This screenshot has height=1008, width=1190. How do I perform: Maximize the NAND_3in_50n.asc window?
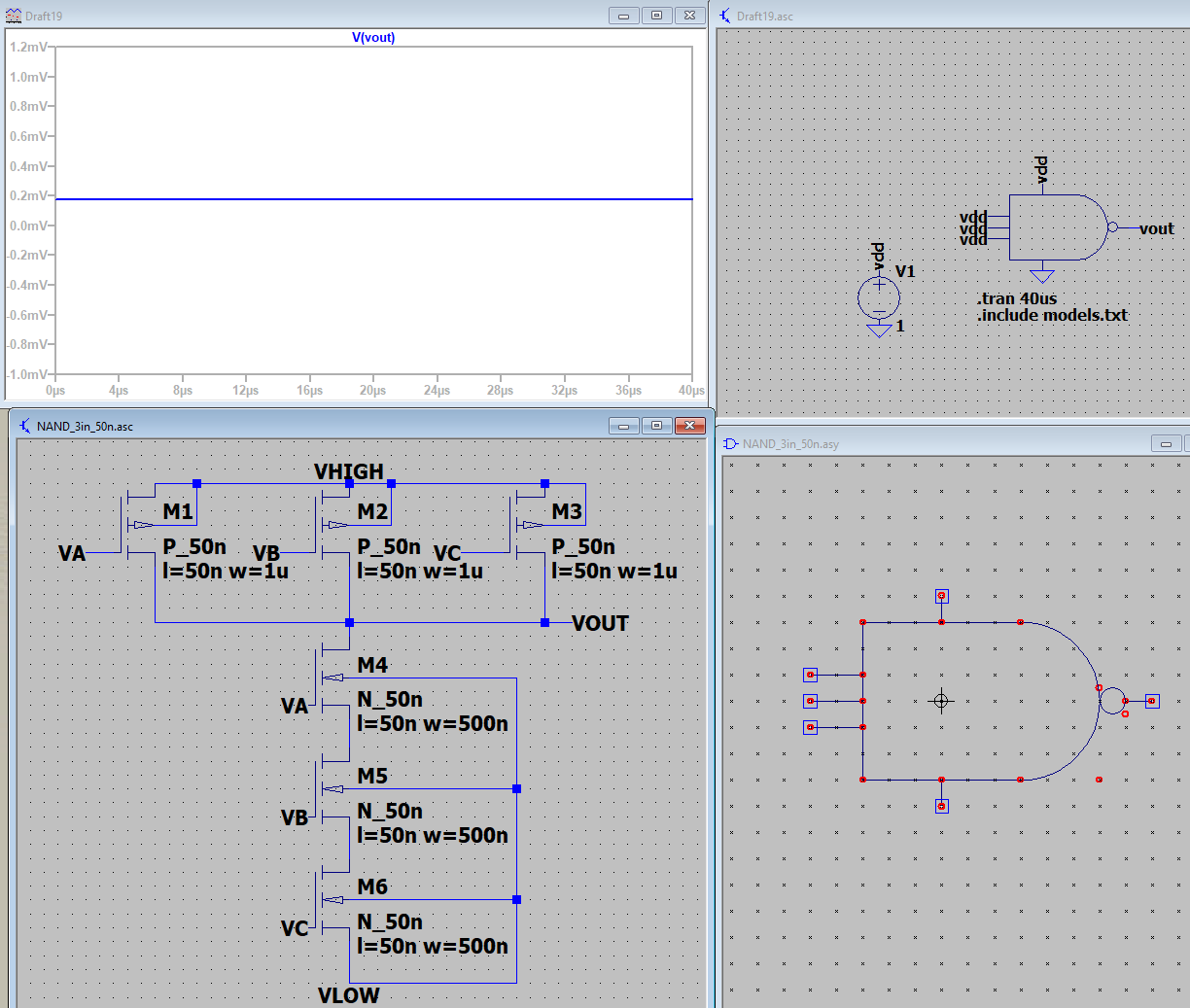point(656,426)
